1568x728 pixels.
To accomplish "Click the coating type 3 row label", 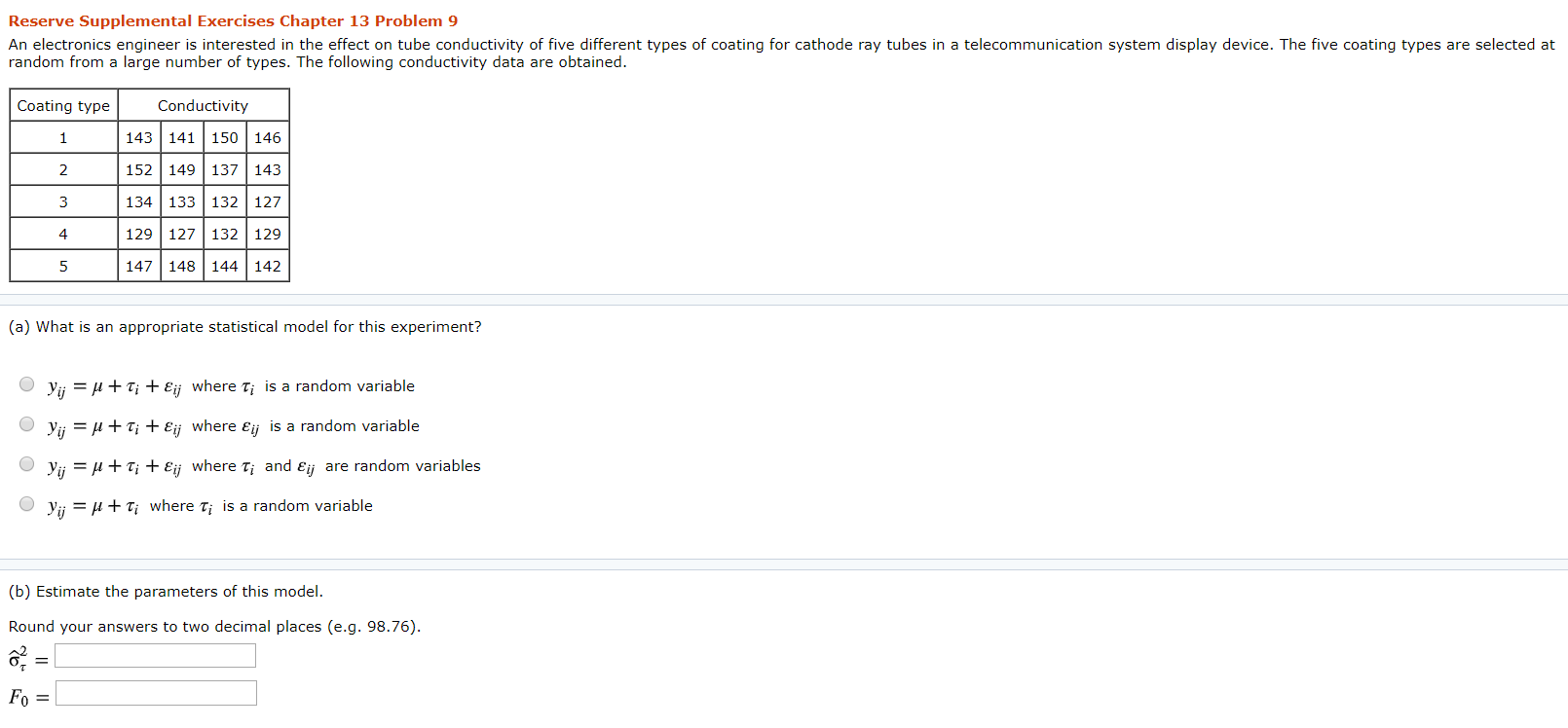I will click(x=63, y=202).
